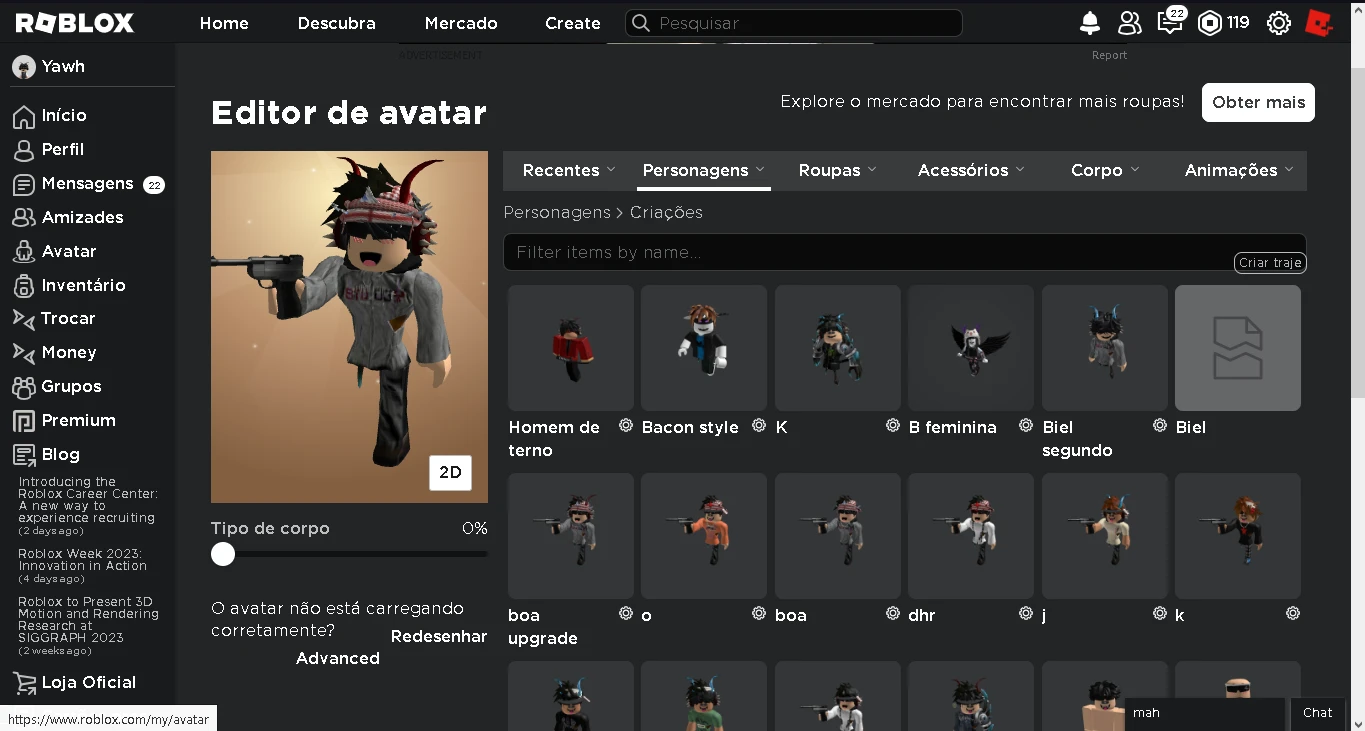Open Create in top navigation
1365x731 pixels.
click(x=573, y=23)
